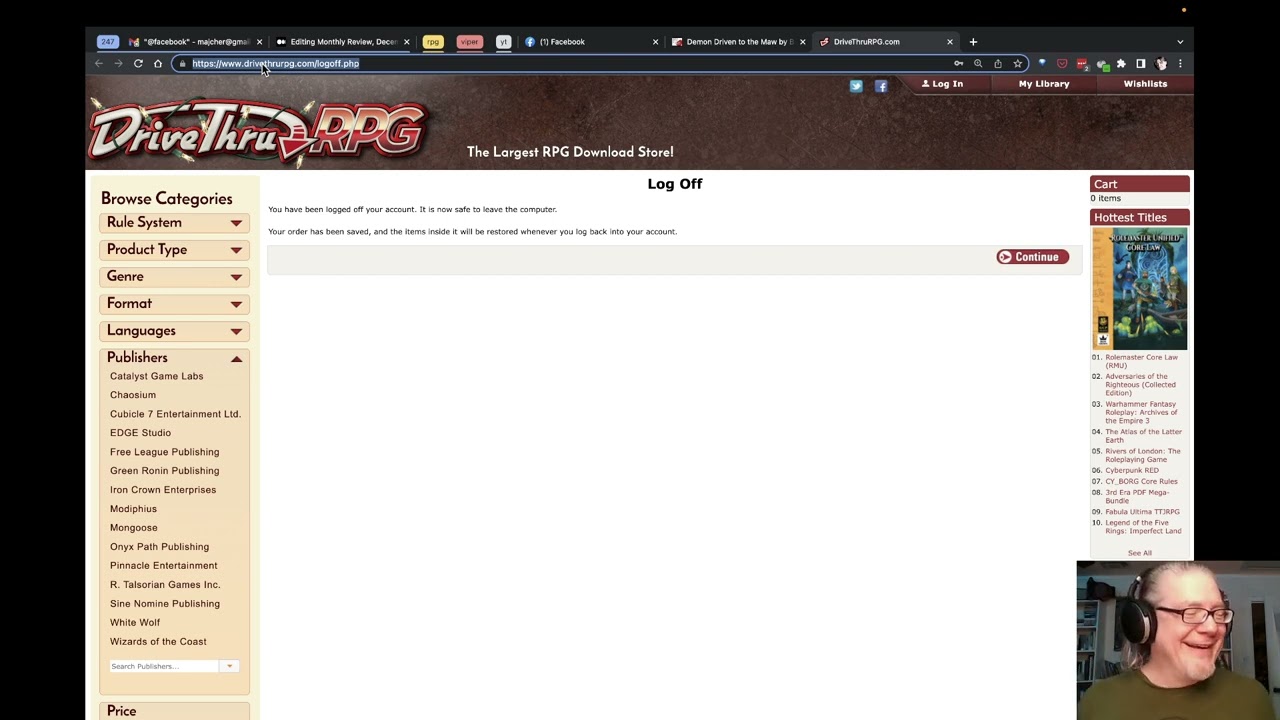Open the yt tab group
Viewport: 1280px width, 720px height.
pos(503,42)
